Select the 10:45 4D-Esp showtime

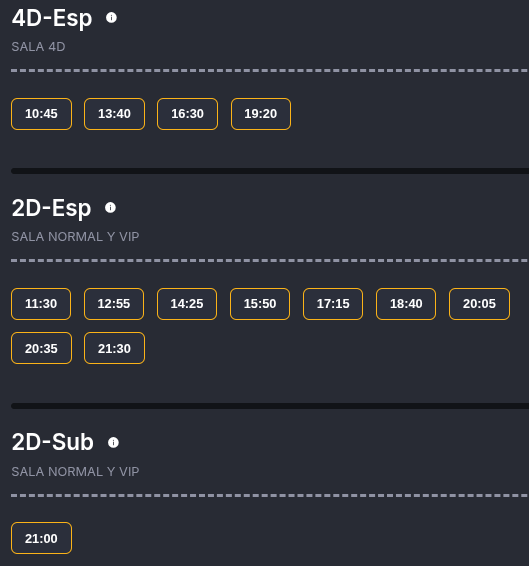tap(42, 114)
